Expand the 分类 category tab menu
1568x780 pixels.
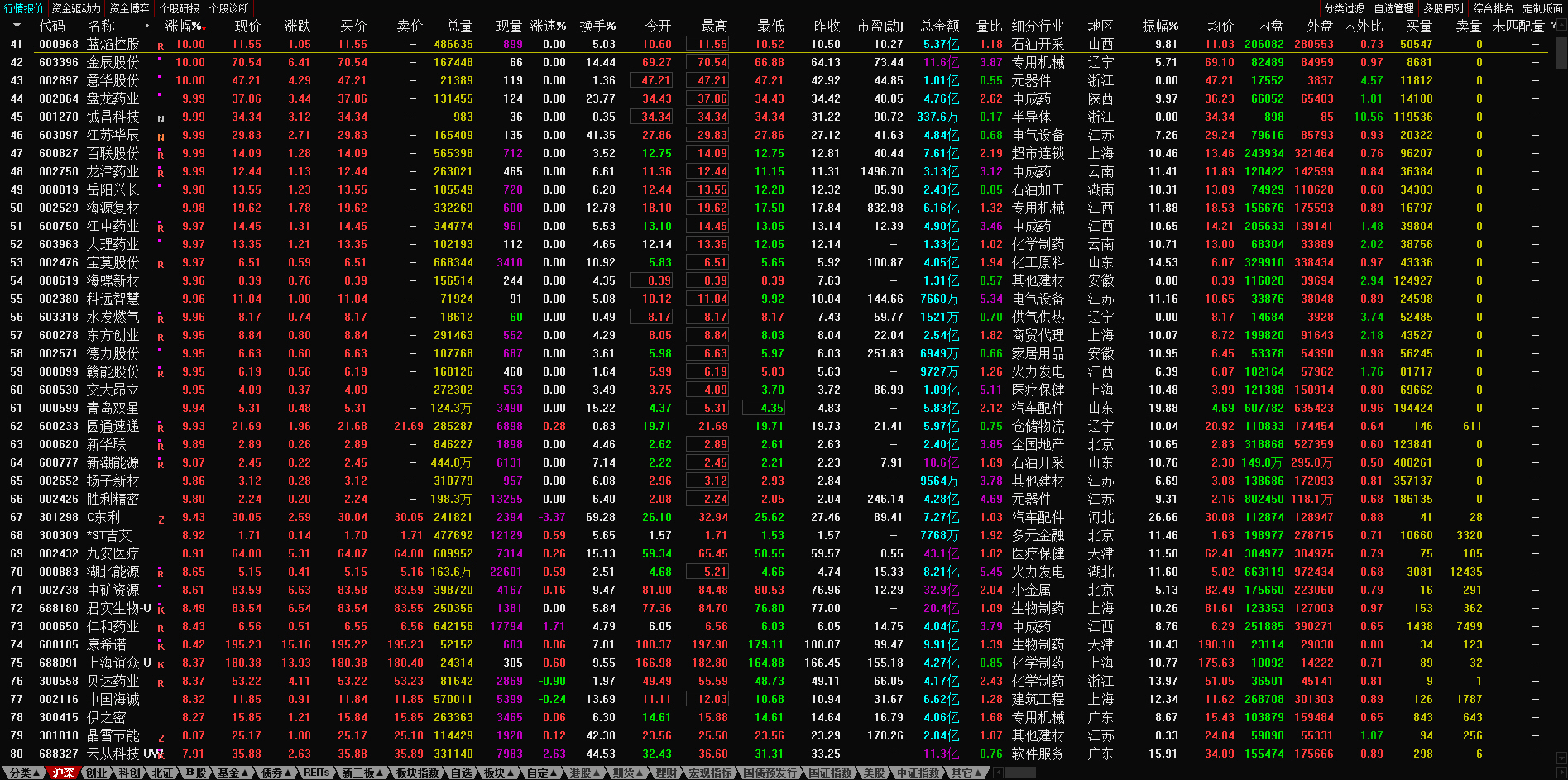point(25,773)
